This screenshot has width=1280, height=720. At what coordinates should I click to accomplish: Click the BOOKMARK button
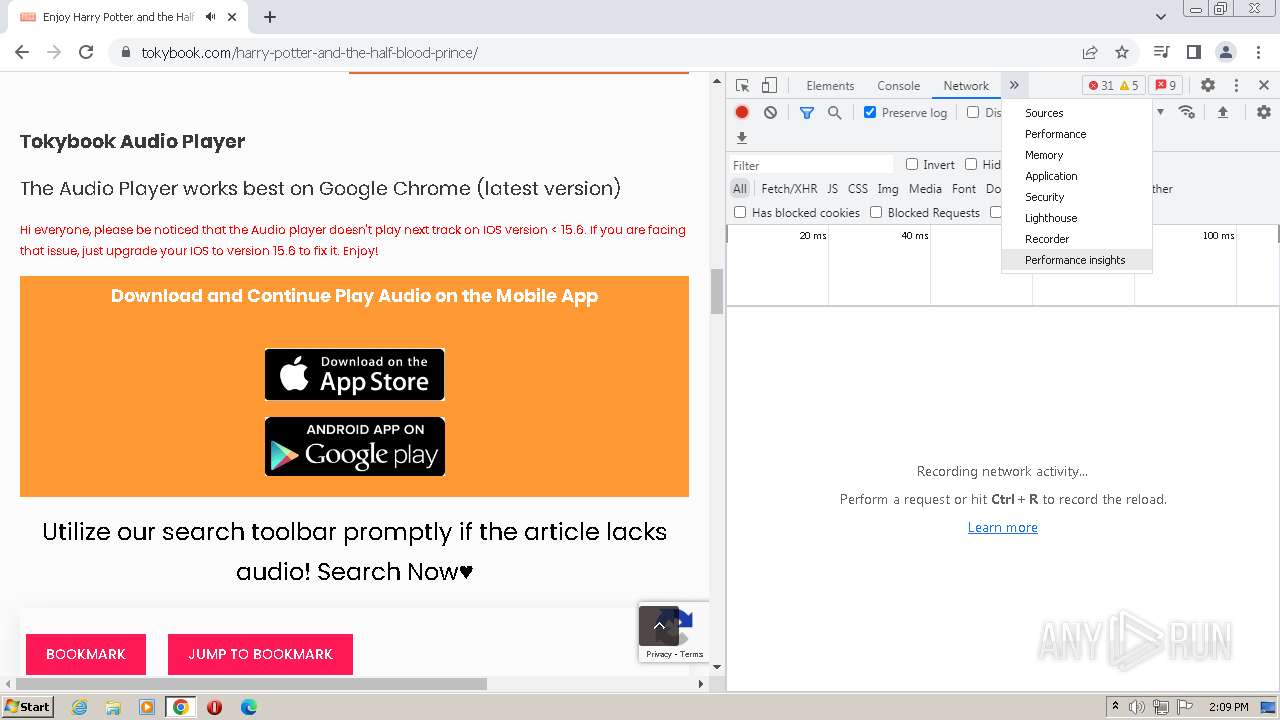click(x=86, y=654)
